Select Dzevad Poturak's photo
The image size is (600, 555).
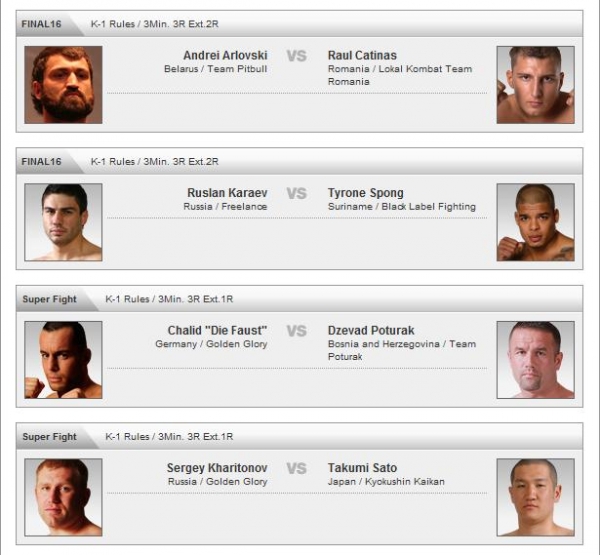(x=535, y=360)
